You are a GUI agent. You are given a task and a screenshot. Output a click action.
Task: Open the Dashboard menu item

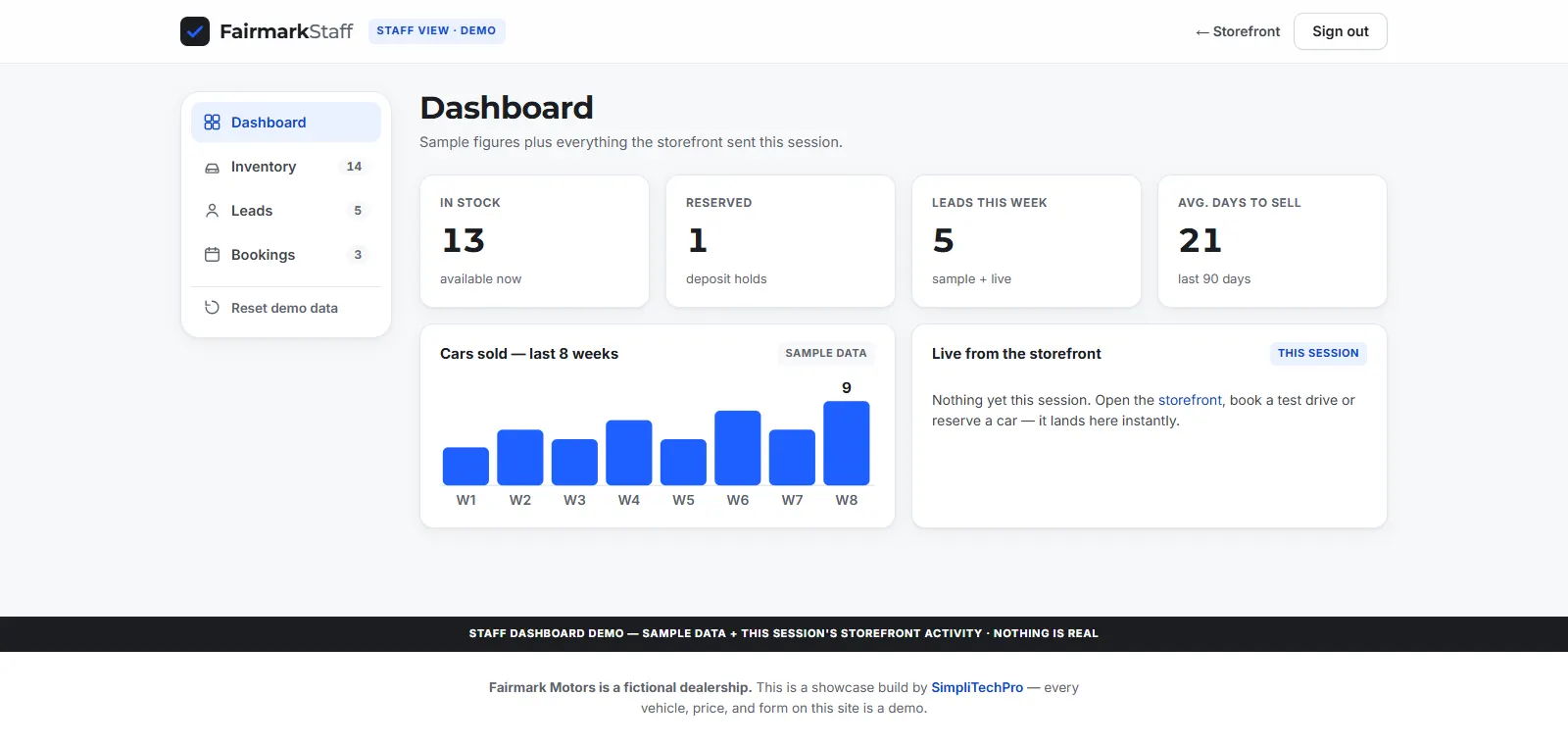286,123
